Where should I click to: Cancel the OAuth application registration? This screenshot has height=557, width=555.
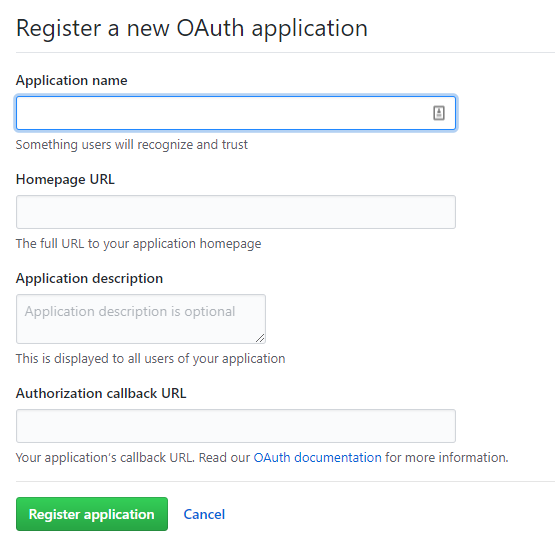click(204, 514)
